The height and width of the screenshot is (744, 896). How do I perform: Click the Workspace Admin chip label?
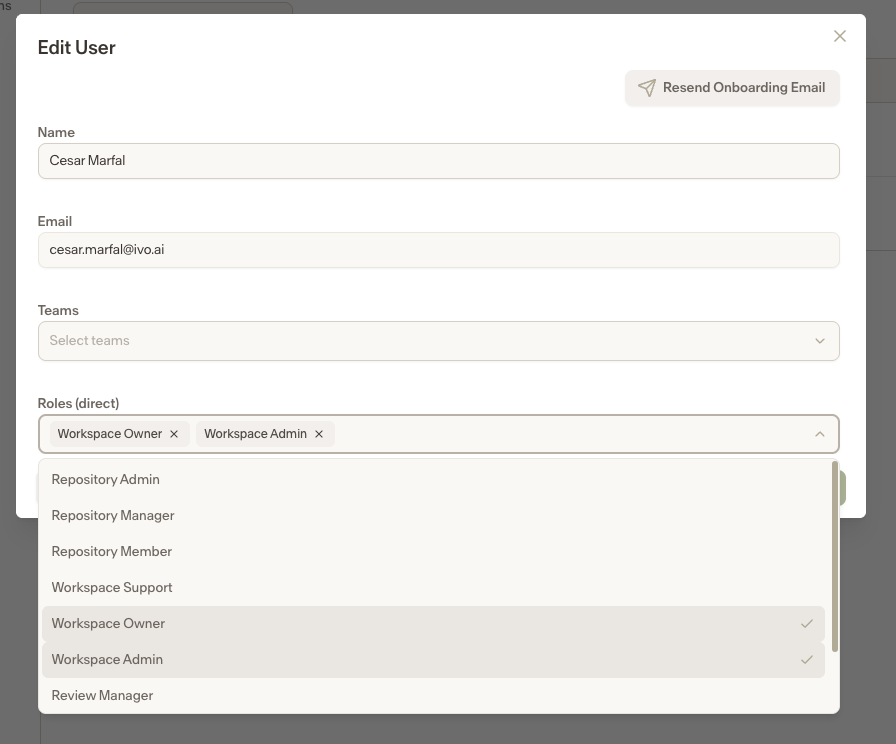coord(255,434)
